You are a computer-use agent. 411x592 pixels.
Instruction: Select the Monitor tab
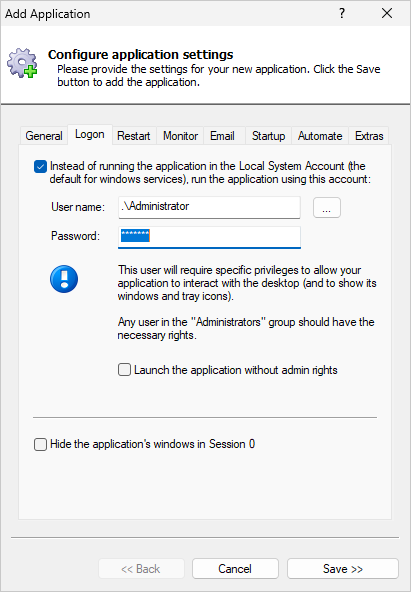[180, 136]
